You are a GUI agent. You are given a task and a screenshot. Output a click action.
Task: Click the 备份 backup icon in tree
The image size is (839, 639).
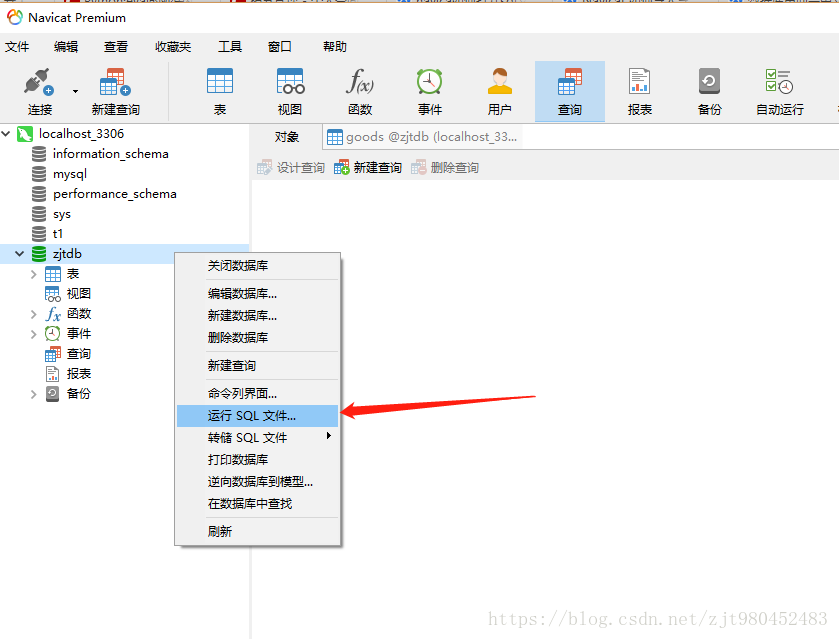(52, 394)
